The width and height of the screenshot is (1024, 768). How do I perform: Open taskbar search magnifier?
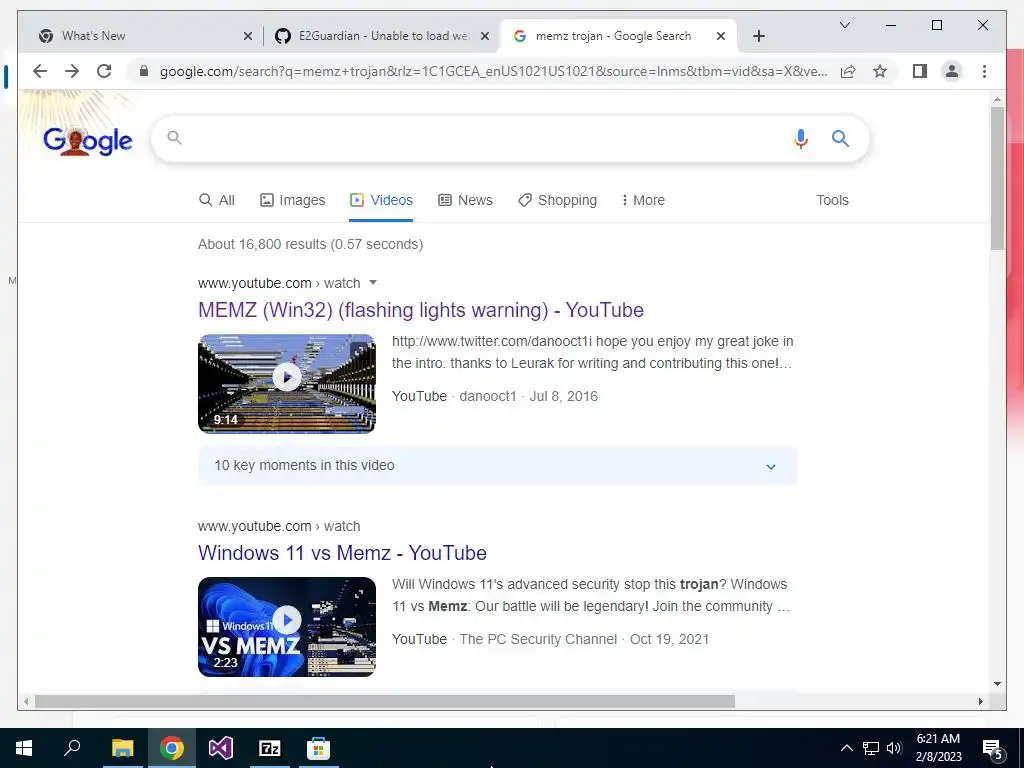click(x=72, y=748)
